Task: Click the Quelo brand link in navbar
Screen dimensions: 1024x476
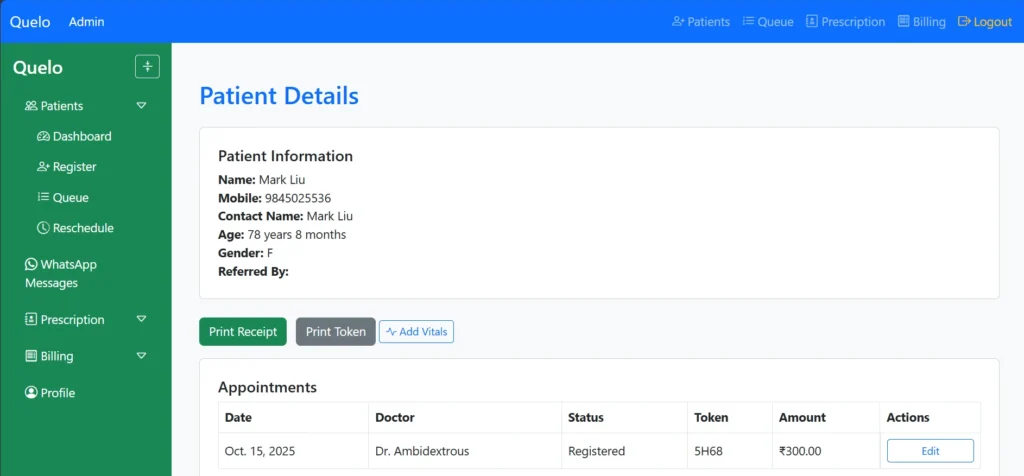Action: tap(30, 22)
